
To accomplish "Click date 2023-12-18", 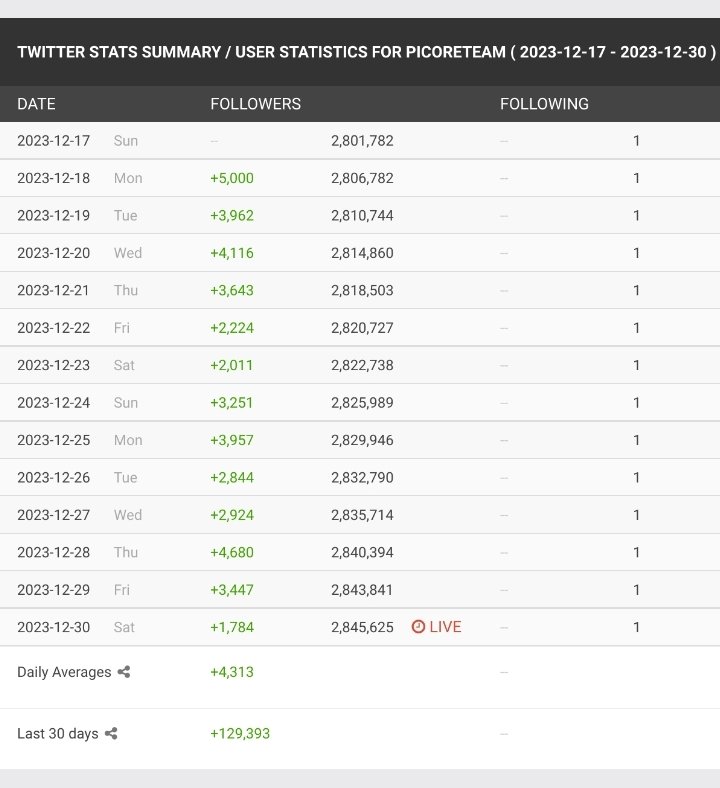I will 53,178.
